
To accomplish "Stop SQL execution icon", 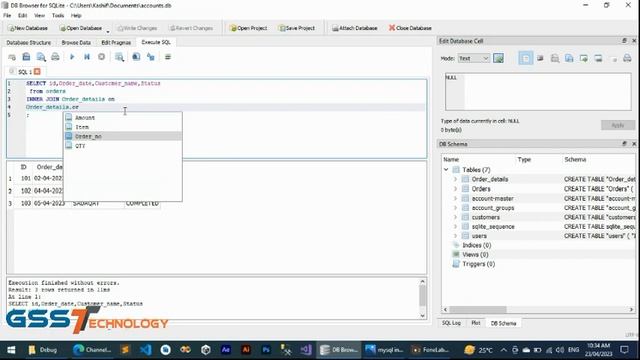I will click(x=101, y=57).
